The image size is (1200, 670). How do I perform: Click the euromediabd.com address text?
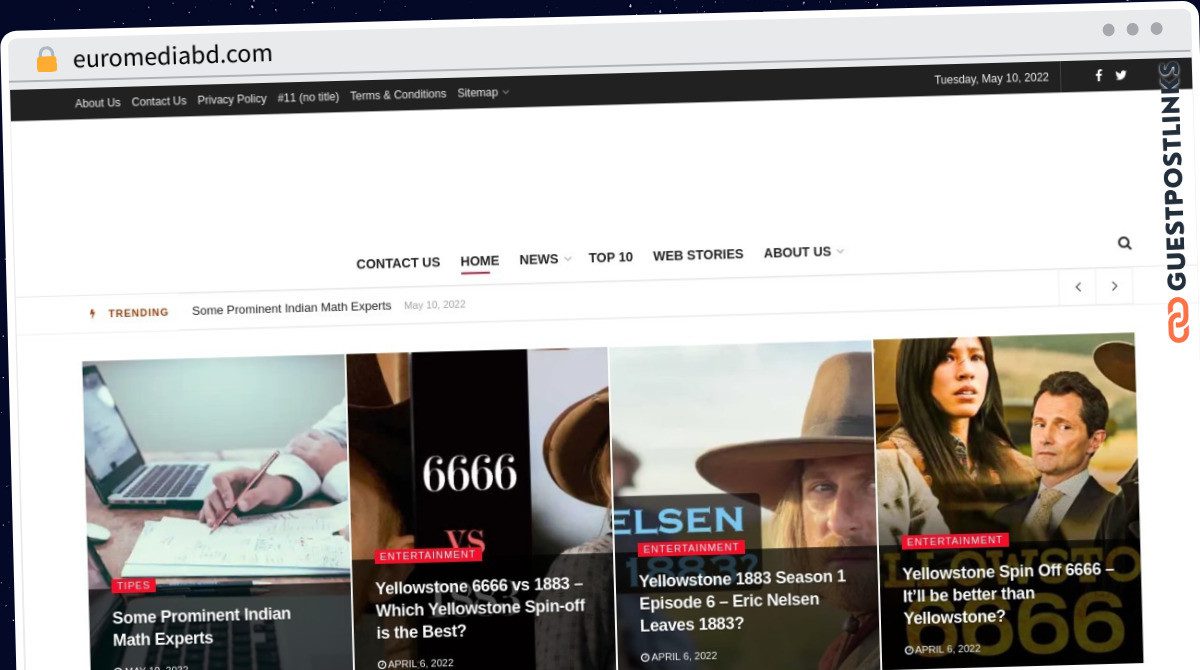coord(172,56)
